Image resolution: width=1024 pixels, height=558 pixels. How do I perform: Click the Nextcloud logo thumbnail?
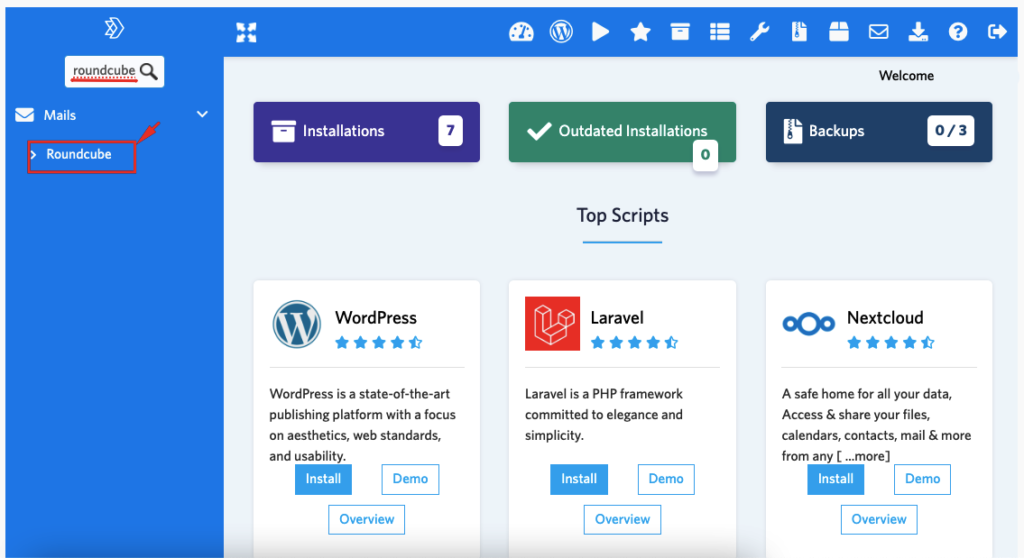(808, 323)
